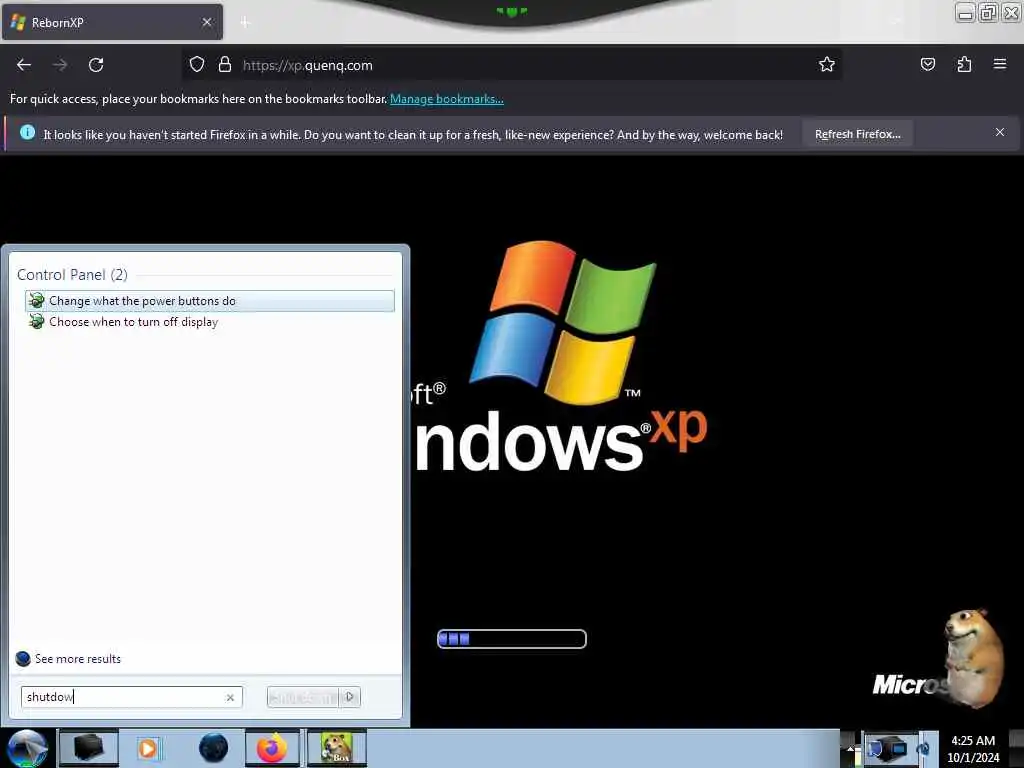Viewport: 1024px width, 768px height.
Task: Open tracking protection shield icon
Action: (197, 64)
